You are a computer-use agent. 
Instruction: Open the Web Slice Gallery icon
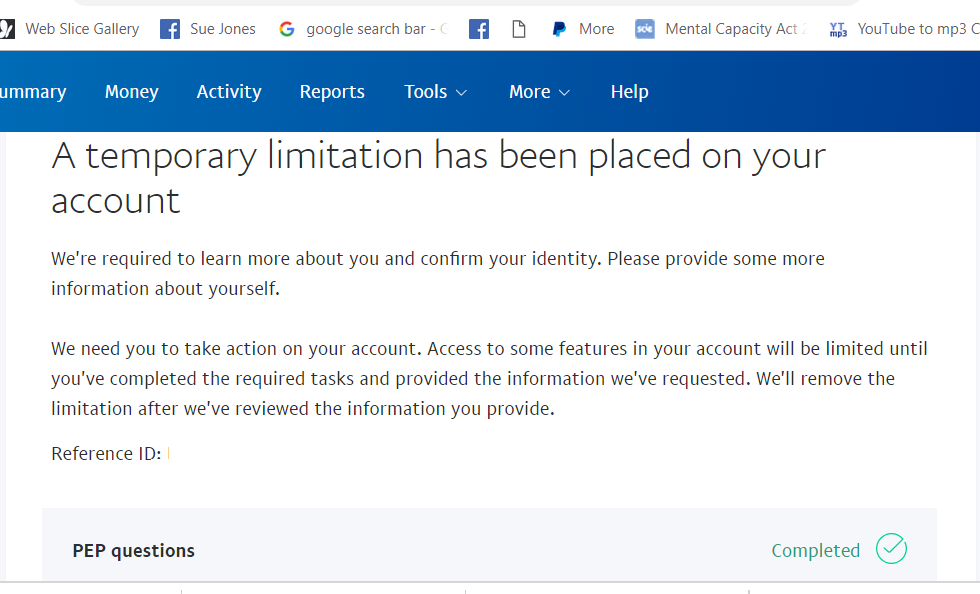pos(10,28)
